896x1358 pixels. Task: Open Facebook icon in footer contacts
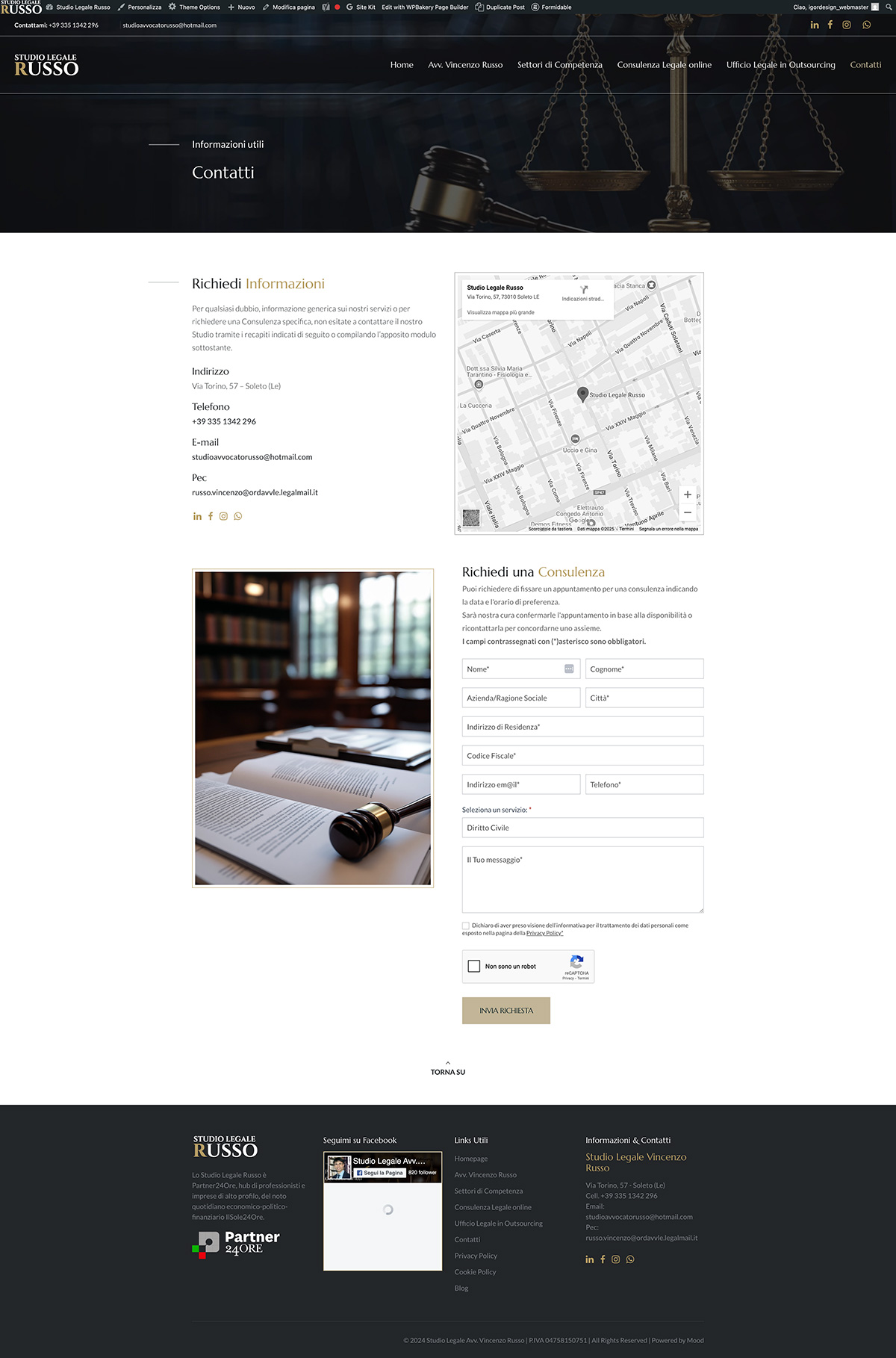click(603, 1259)
